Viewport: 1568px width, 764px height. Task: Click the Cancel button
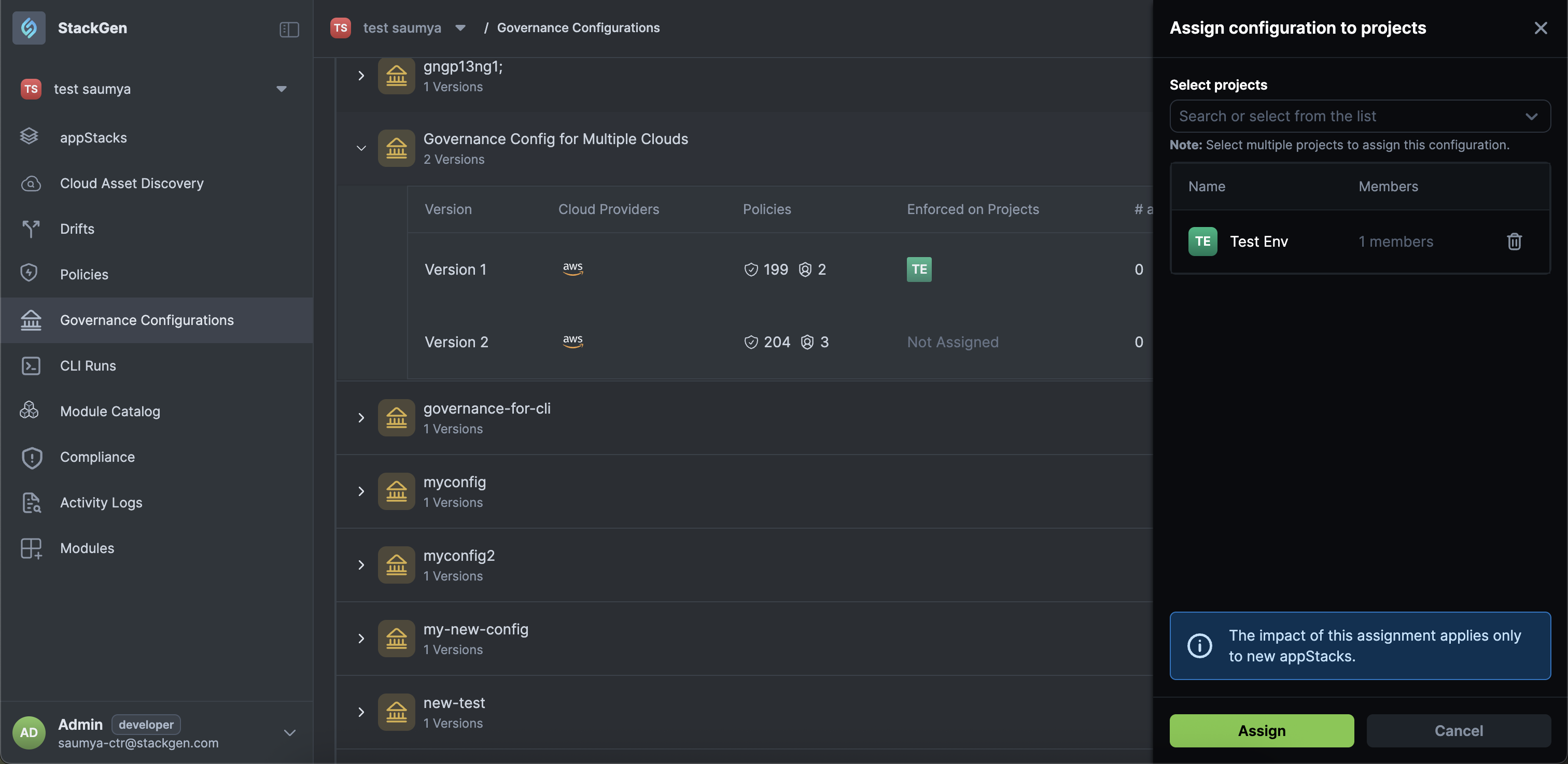[x=1458, y=730]
